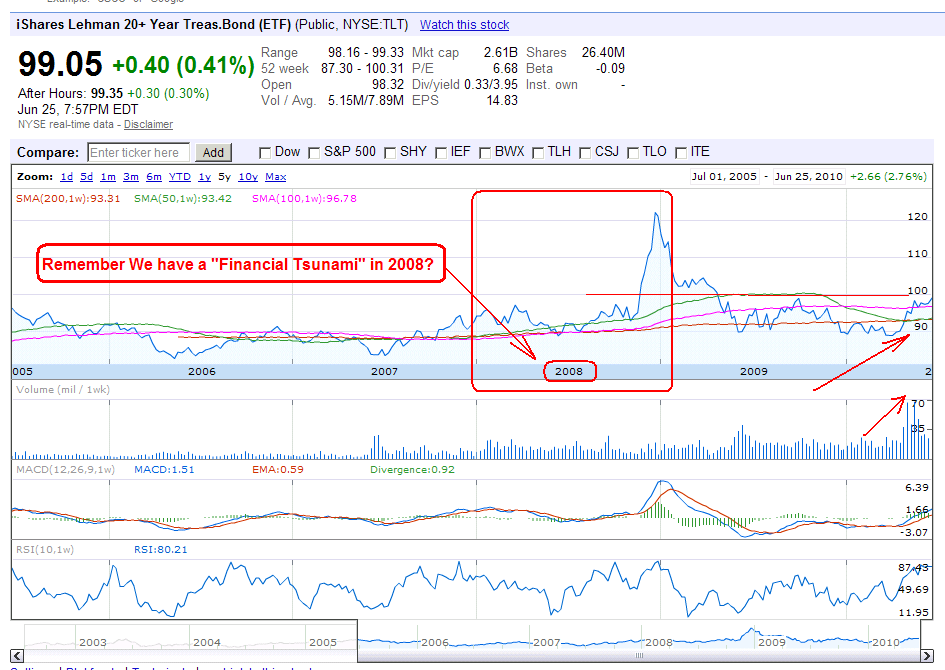Click the 52 week range 87.30 - 100.31

362,69
